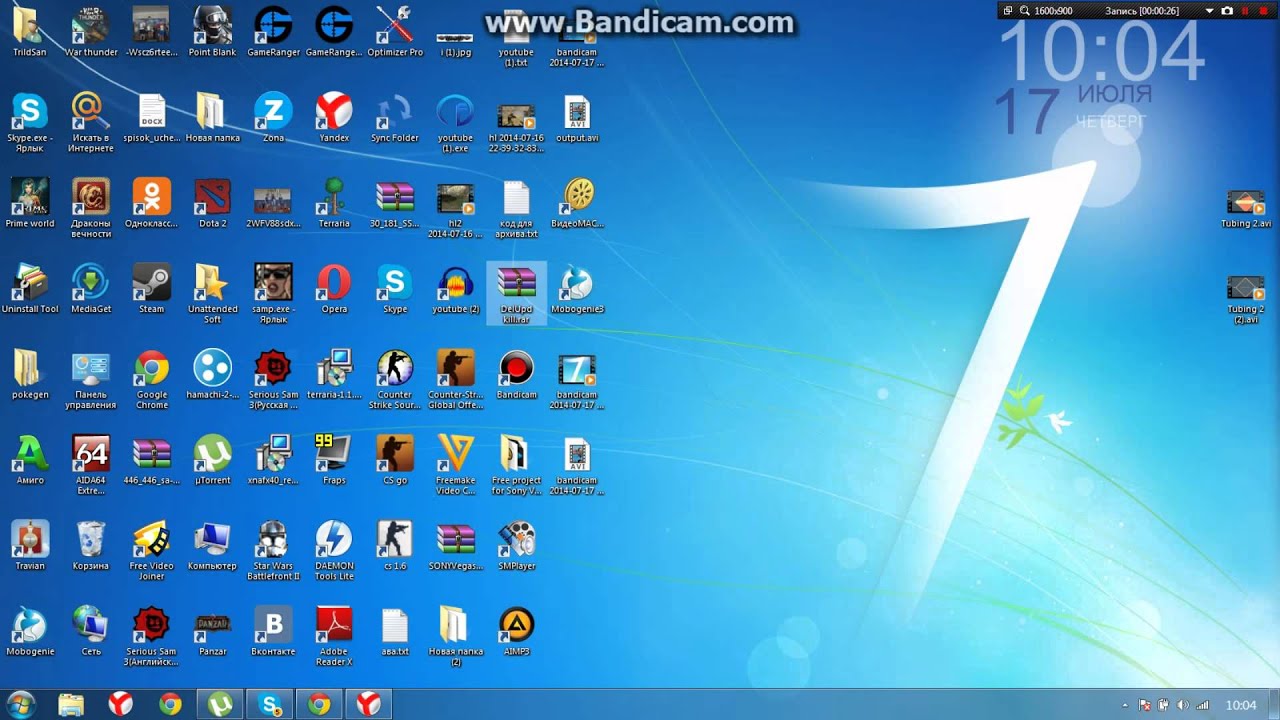1280x720 pixels.
Task: Open Bandicam recorder bar dropdown arrow
Action: tap(1209, 10)
